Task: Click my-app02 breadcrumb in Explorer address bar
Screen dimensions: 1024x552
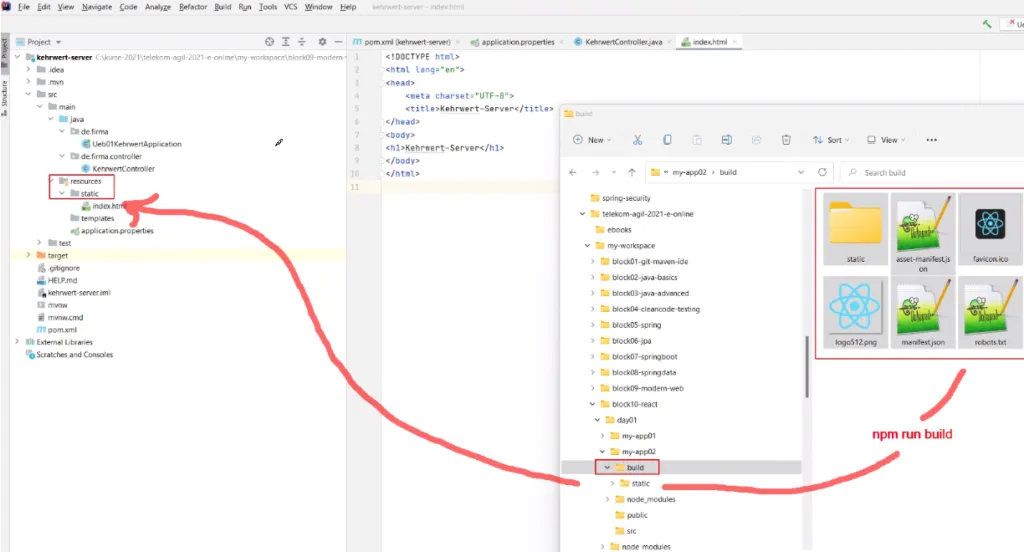Action: click(x=689, y=172)
